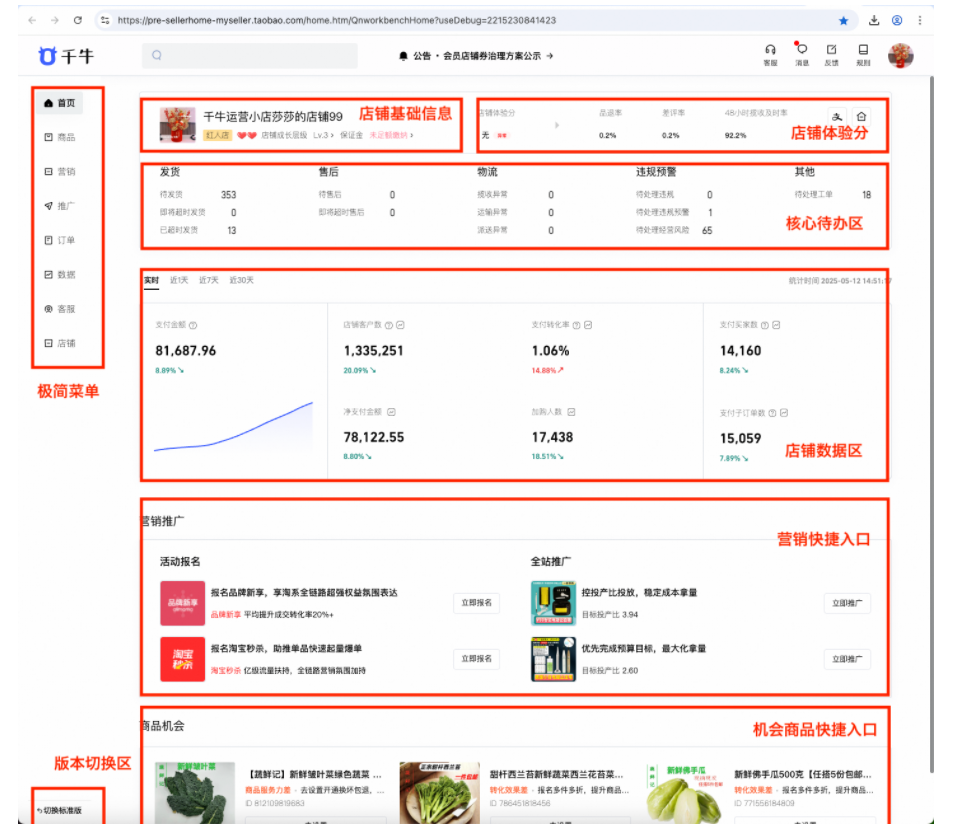Open the 【蔬鲜记】新鲜皱叶菜 product title
This screenshot has width=960, height=831.
[x=314, y=774]
